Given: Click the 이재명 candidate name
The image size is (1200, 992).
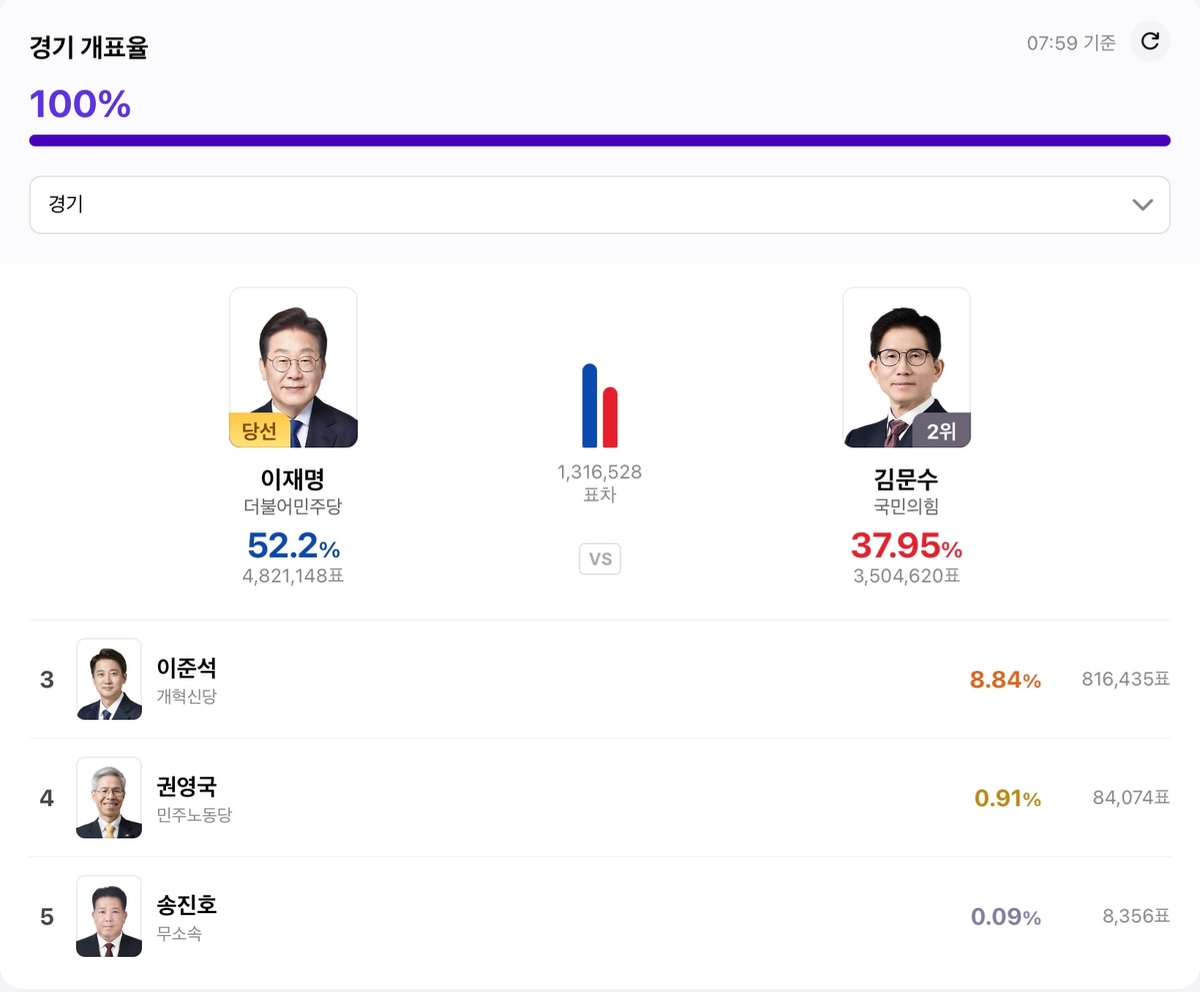Looking at the screenshot, I should click(x=293, y=479).
